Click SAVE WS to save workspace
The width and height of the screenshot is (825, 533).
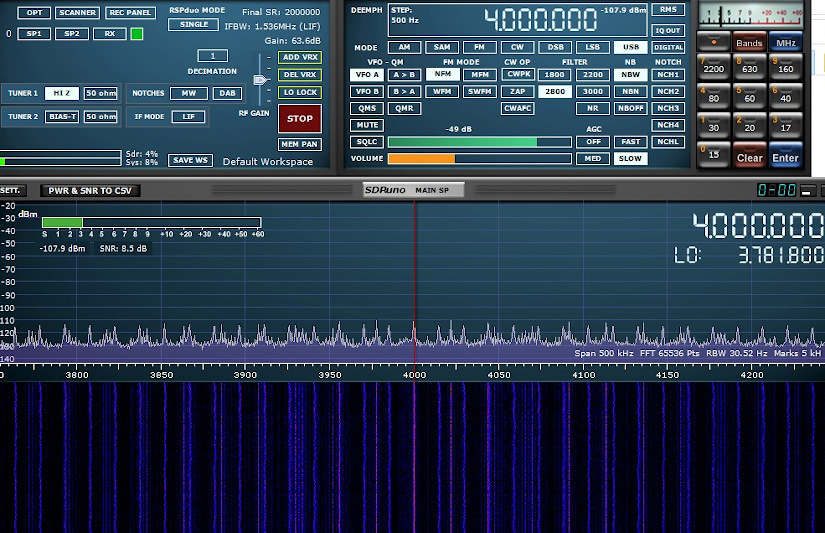[190, 160]
